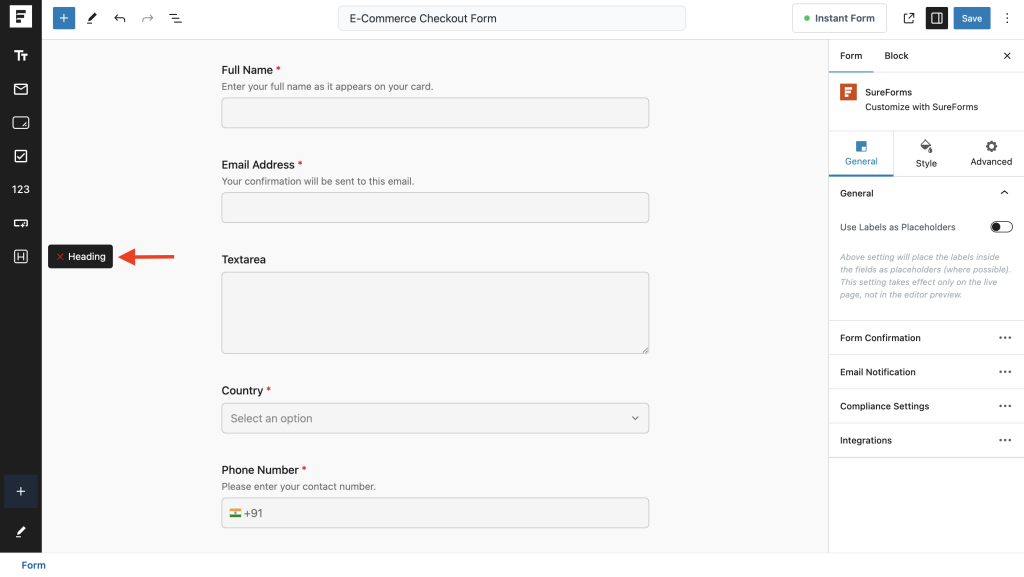Open the document overview list view
Screen dimensions: 1024x577
click(x=175, y=18)
